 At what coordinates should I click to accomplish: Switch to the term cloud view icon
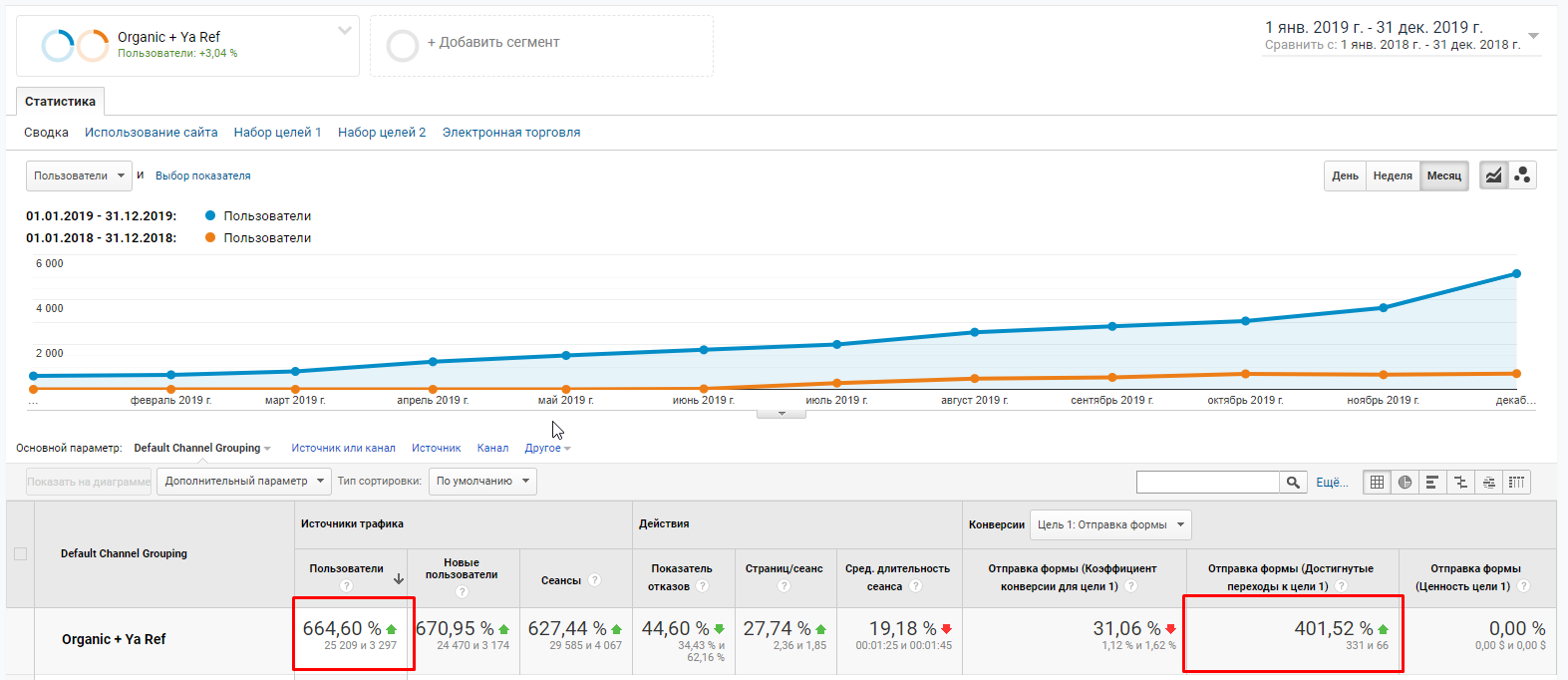pos(1488,483)
